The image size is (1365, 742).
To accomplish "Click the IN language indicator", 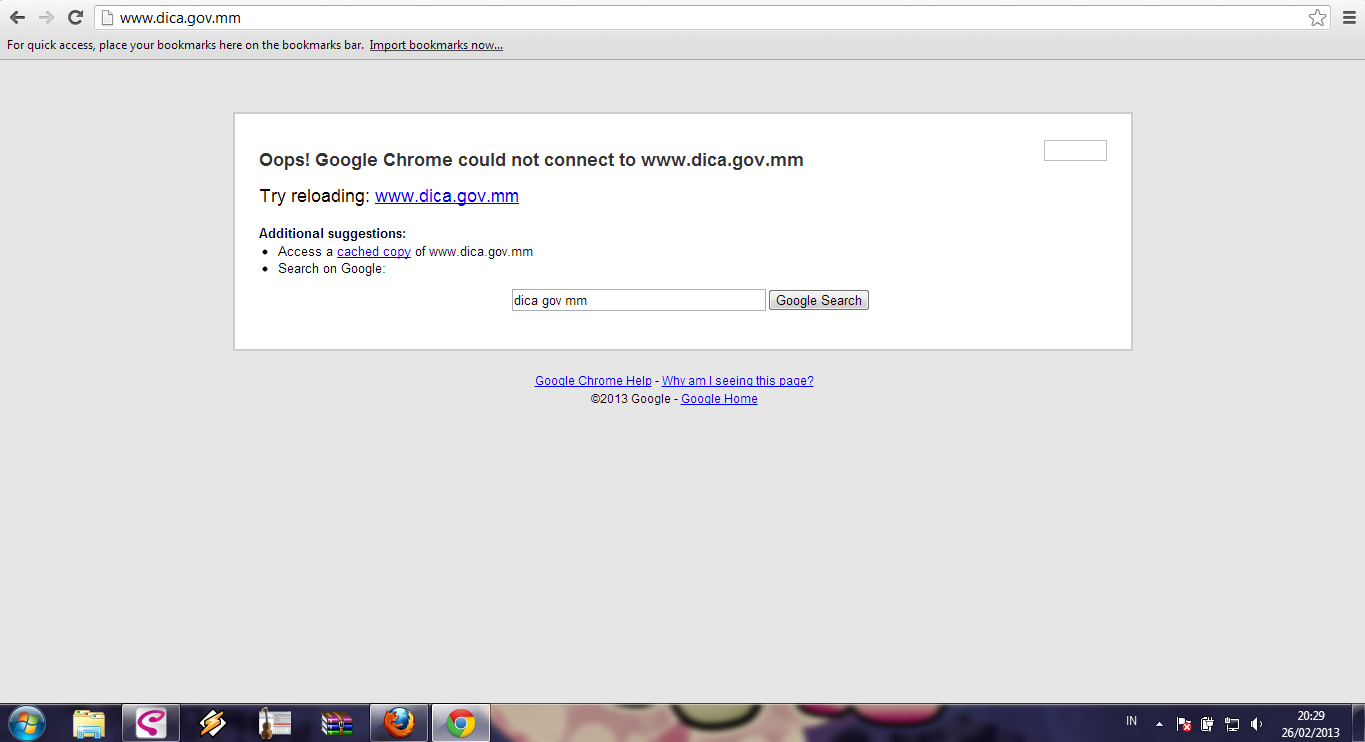I will tap(1131, 721).
